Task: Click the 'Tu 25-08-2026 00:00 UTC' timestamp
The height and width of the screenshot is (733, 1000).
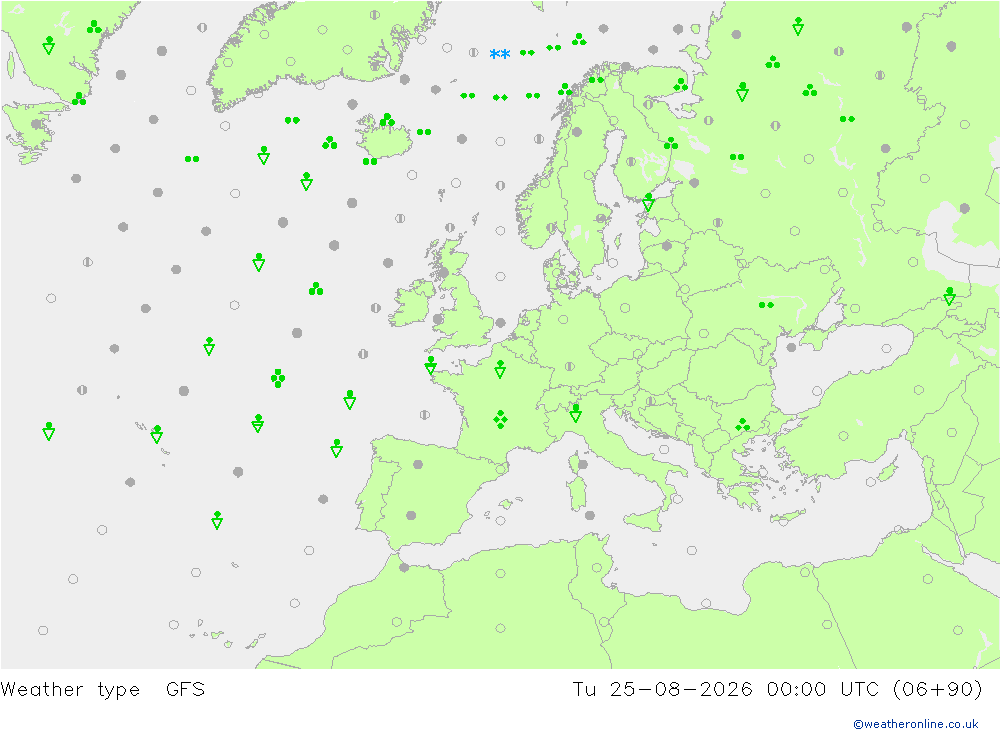Action: [x=725, y=689]
